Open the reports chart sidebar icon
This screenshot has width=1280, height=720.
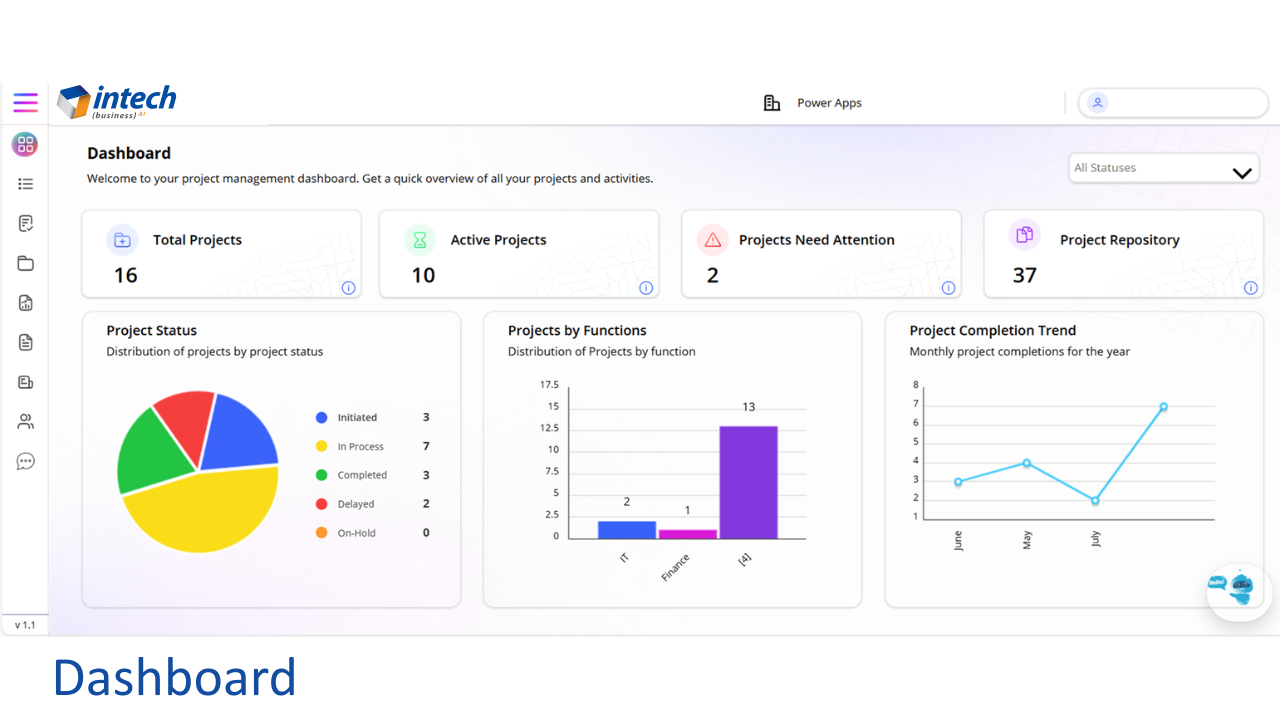26,303
